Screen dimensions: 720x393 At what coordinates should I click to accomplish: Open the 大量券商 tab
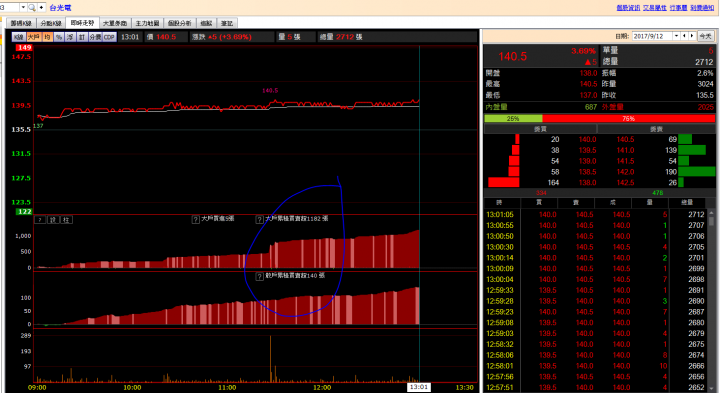[x=115, y=23]
